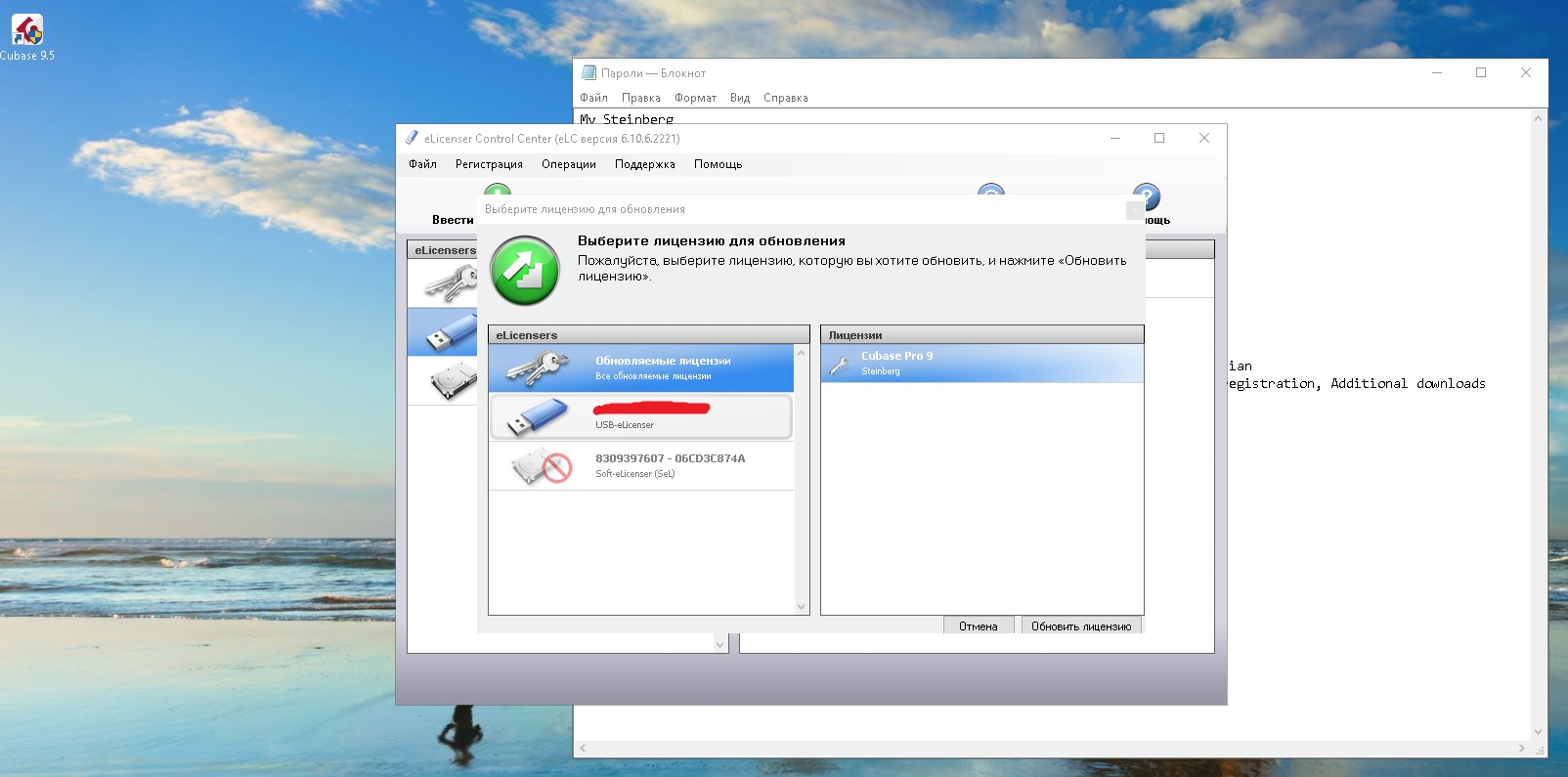The image size is (1568, 777).
Task: Select the USB-eLicenser entry in dialog
Action: (x=641, y=416)
